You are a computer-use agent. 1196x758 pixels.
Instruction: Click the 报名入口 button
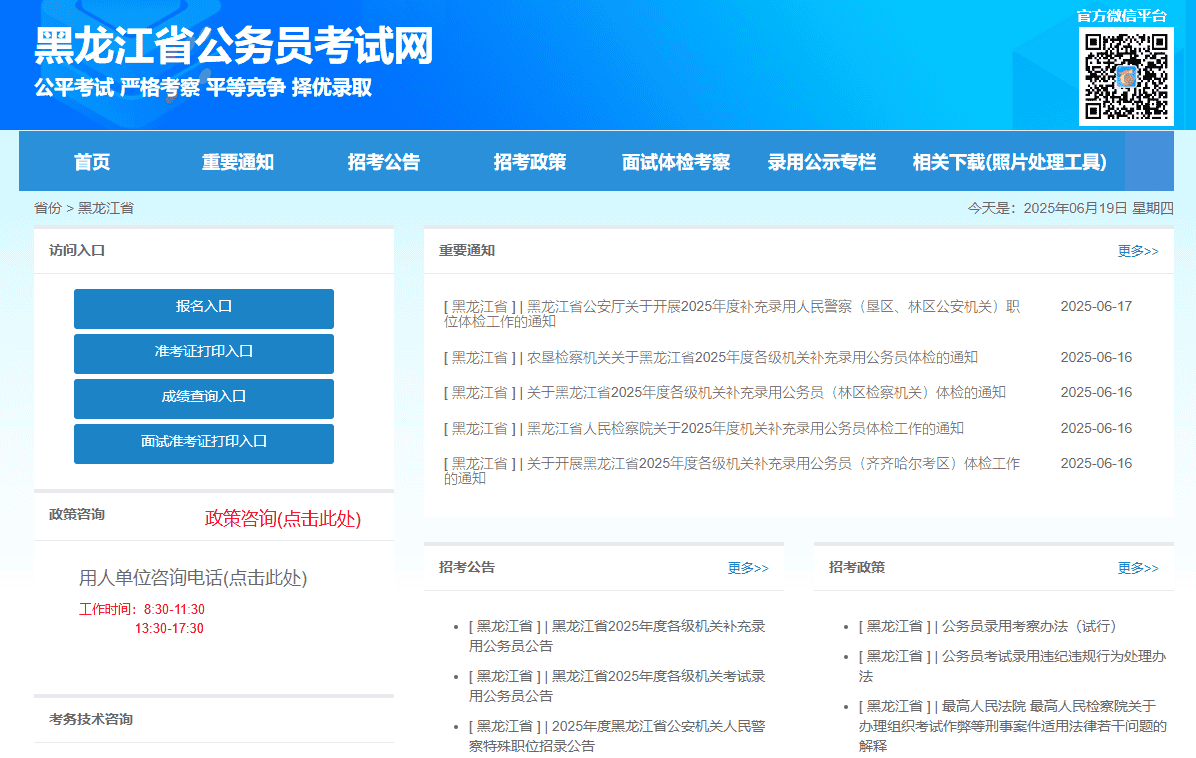[204, 307]
